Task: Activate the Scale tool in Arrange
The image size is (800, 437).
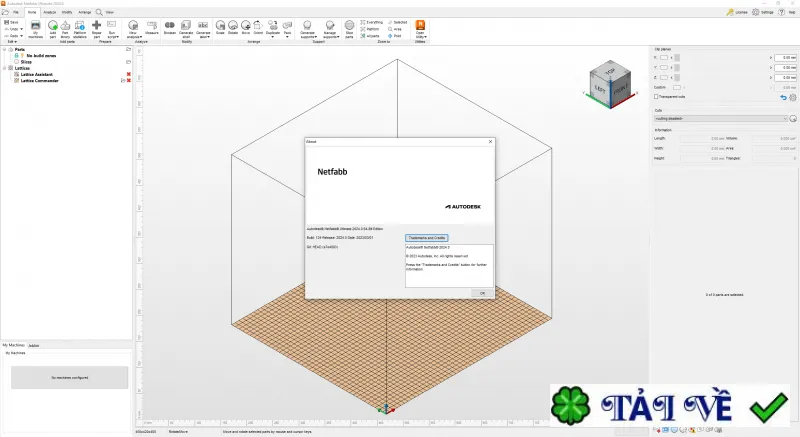Action: [x=220, y=28]
